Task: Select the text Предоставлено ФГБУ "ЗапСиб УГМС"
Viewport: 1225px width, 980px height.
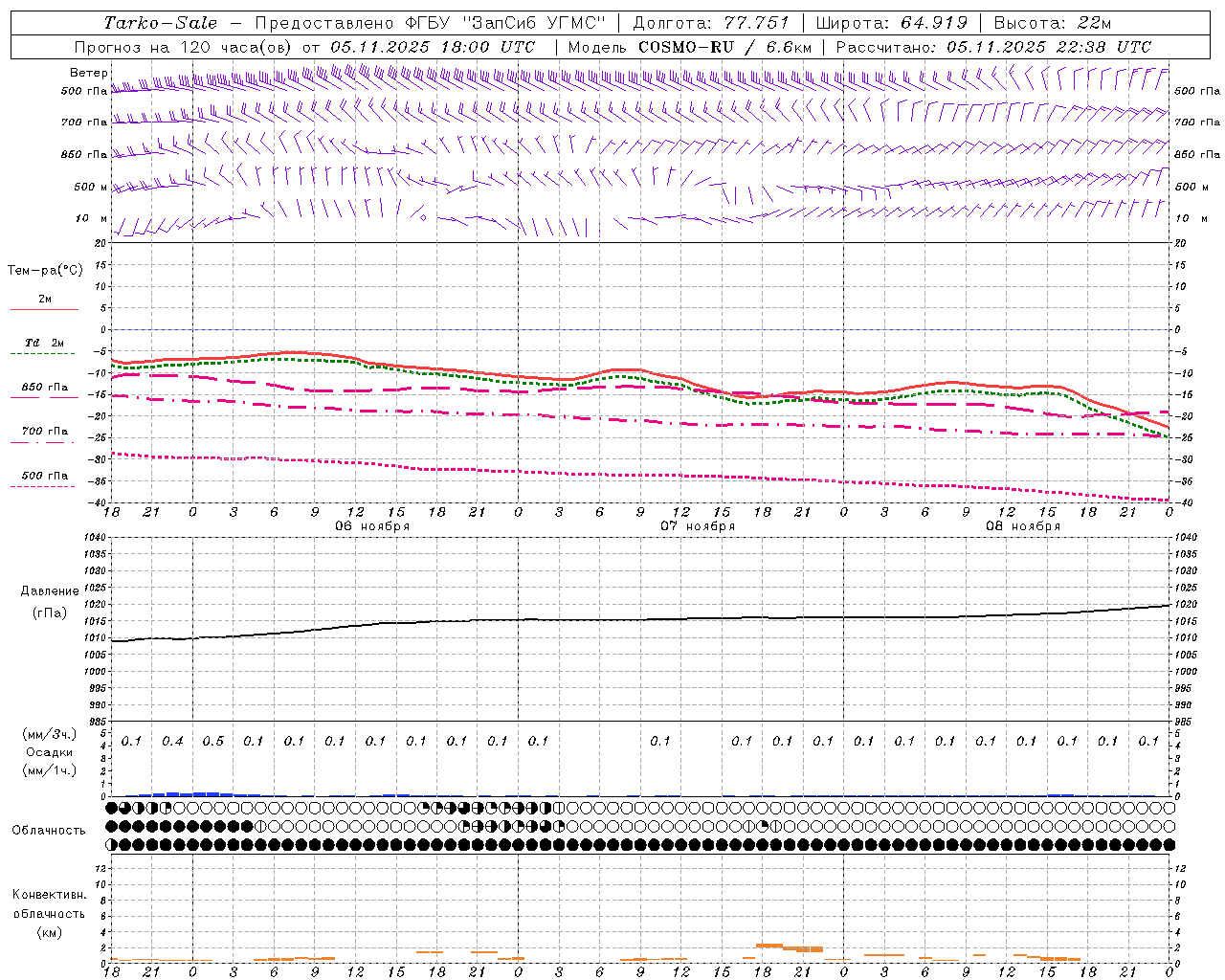Action: point(429,23)
